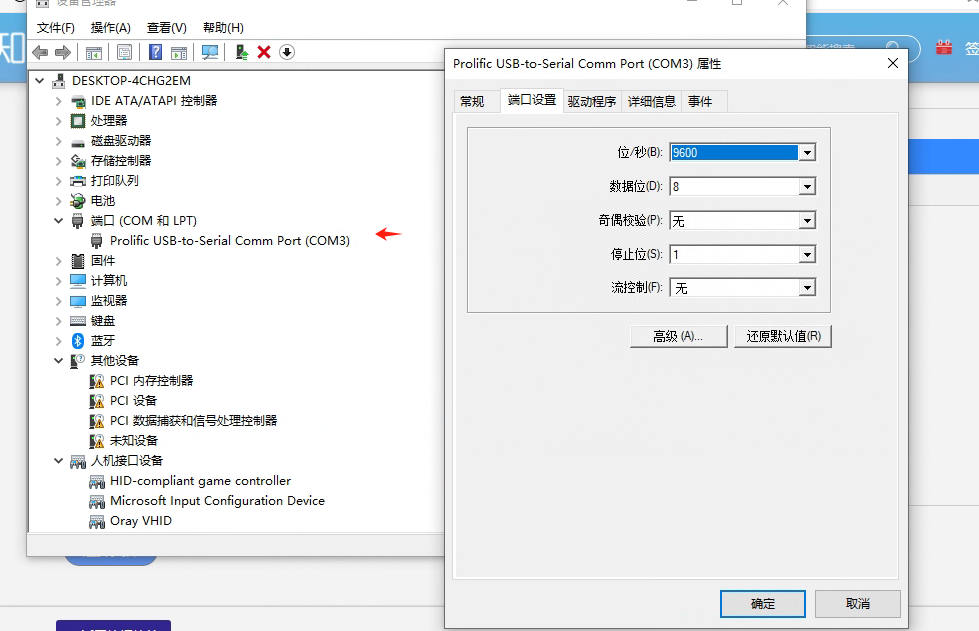Open the 帮助(H) menu
Screen dimensions: 979x631
click(223, 28)
